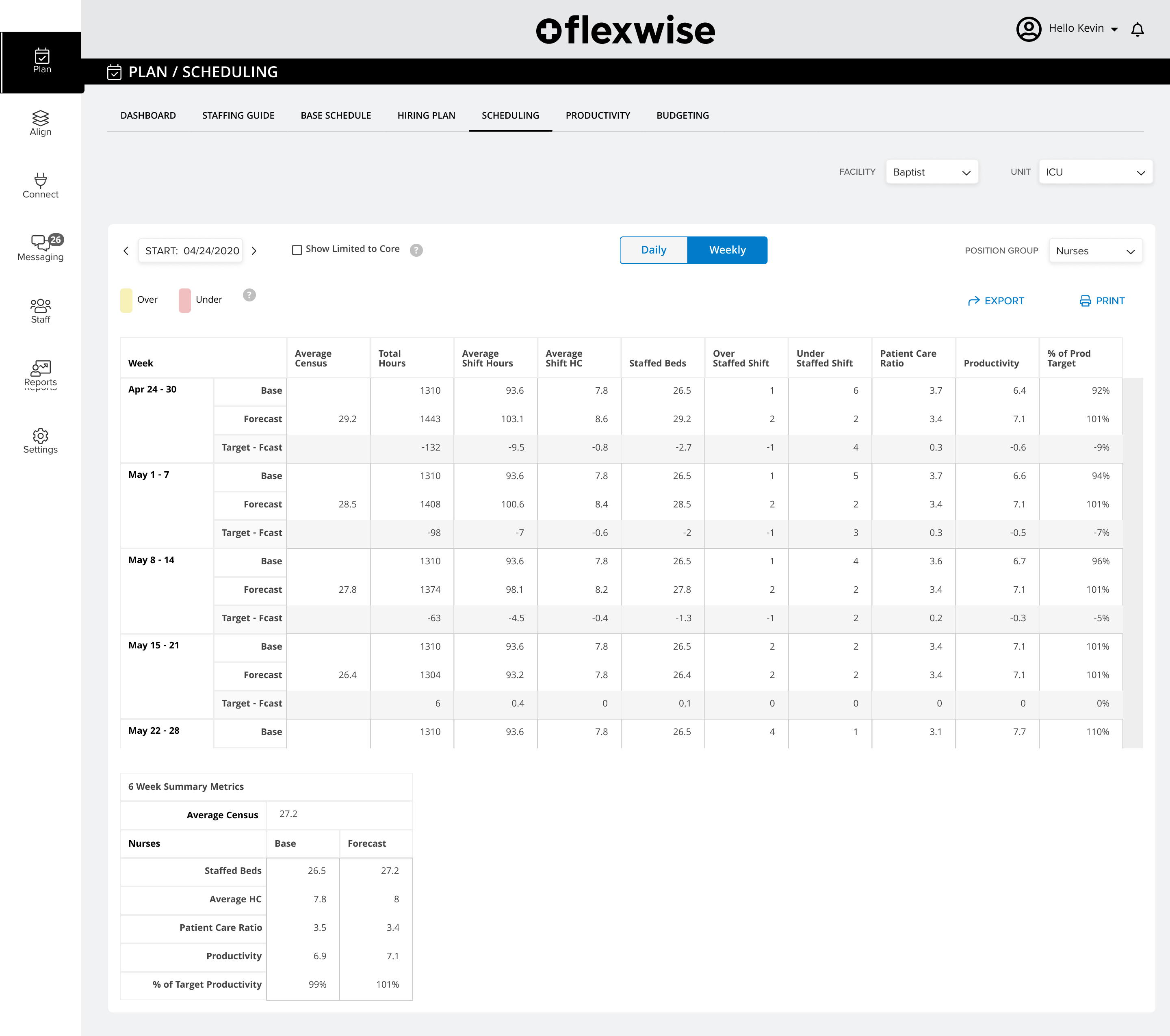This screenshot has height=1036, width=1170.
Task: Click the Staffed Beds column header
Action: pyautogui.click(x=662, y=358)
